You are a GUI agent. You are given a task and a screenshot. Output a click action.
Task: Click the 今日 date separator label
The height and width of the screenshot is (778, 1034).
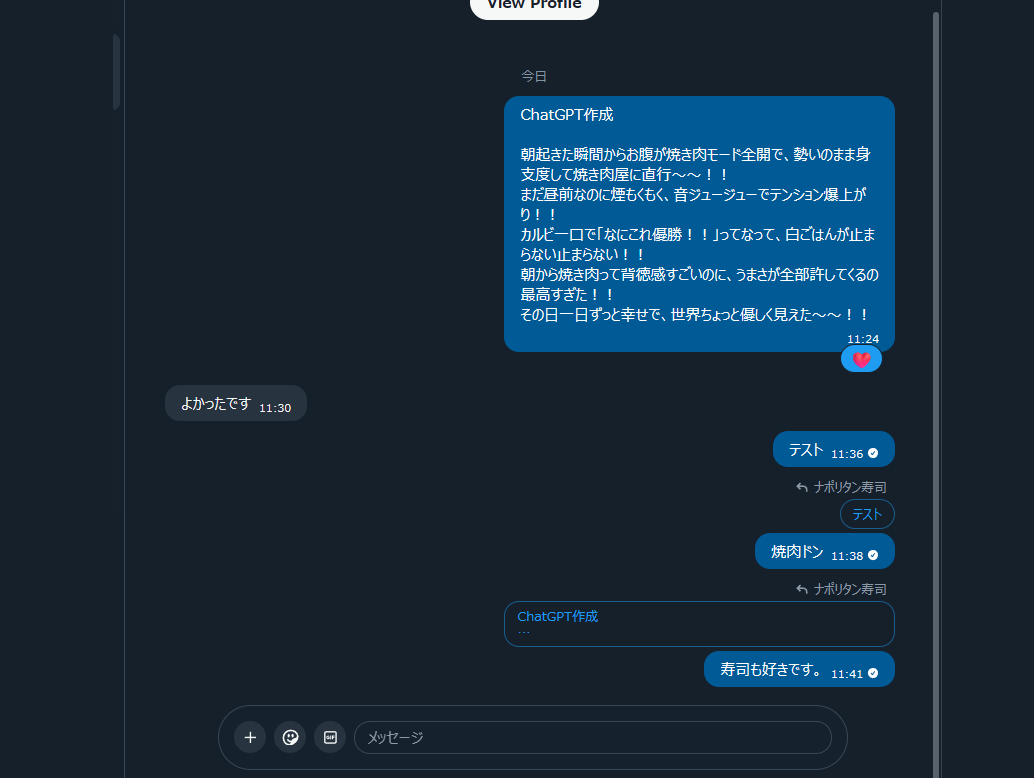[x=534, y=76]
